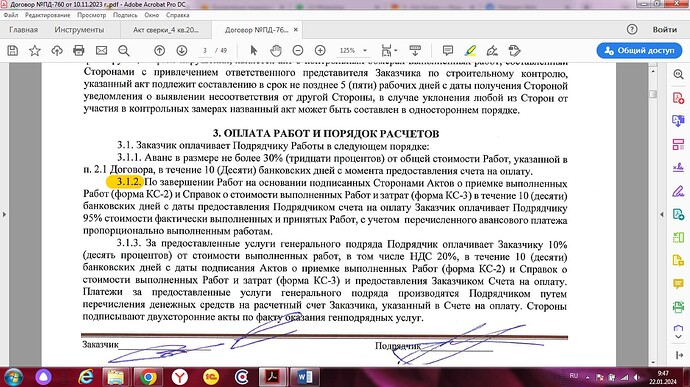The width and height of the screenshot is (690, 387).
Task: Select the Hand pan tool
Action: (x=276, y=51)
